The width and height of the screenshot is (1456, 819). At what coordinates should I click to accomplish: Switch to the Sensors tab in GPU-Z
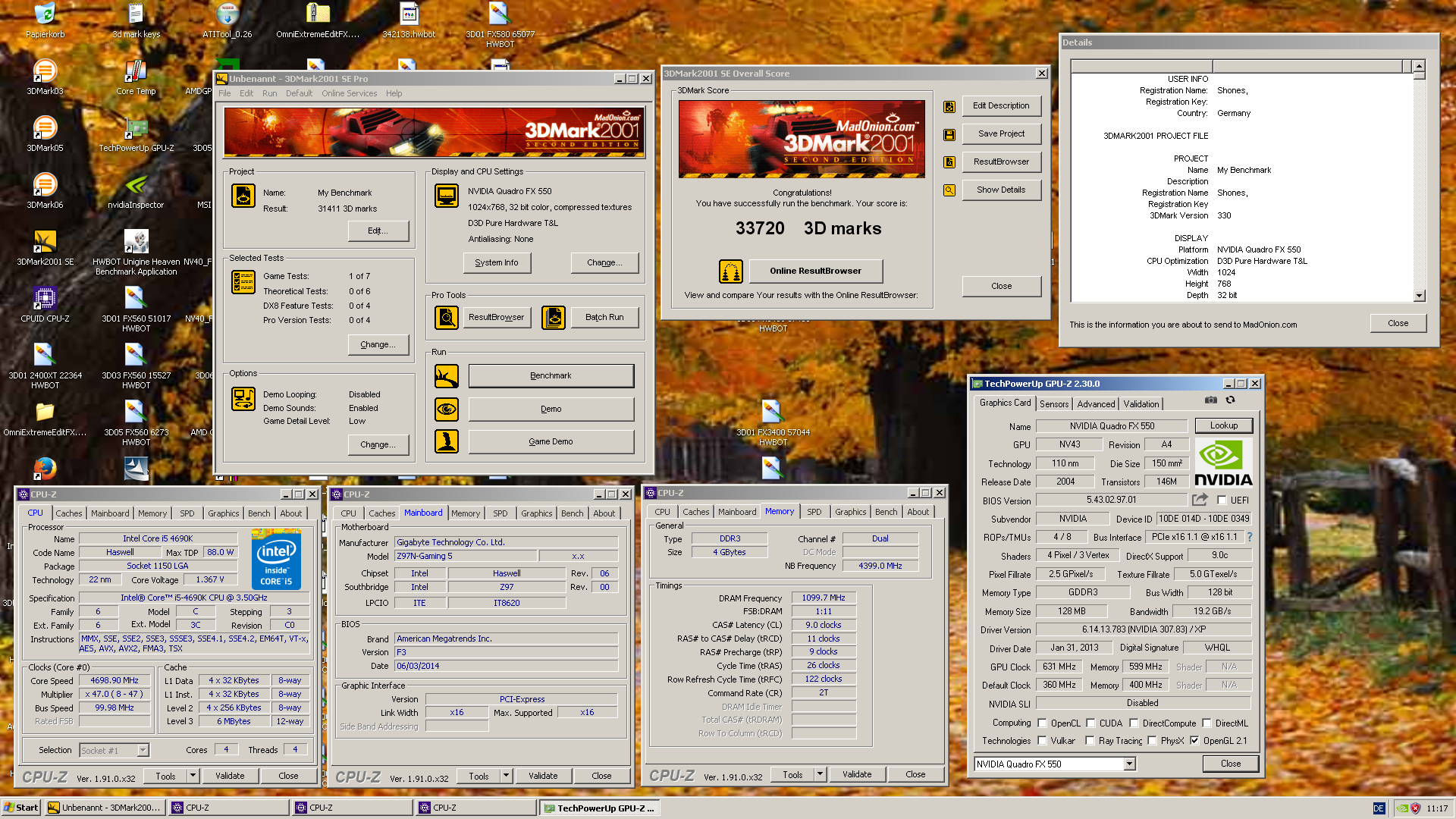click(1054, 404)
